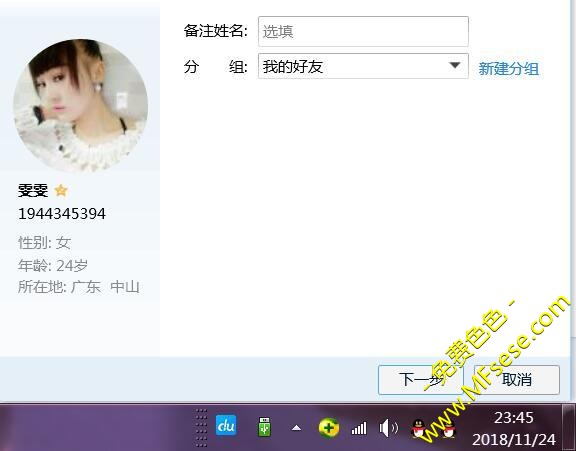The width and height of the screenshot is (576, 451).
Task: Click the 取消 button
Action: click(516, 380)
